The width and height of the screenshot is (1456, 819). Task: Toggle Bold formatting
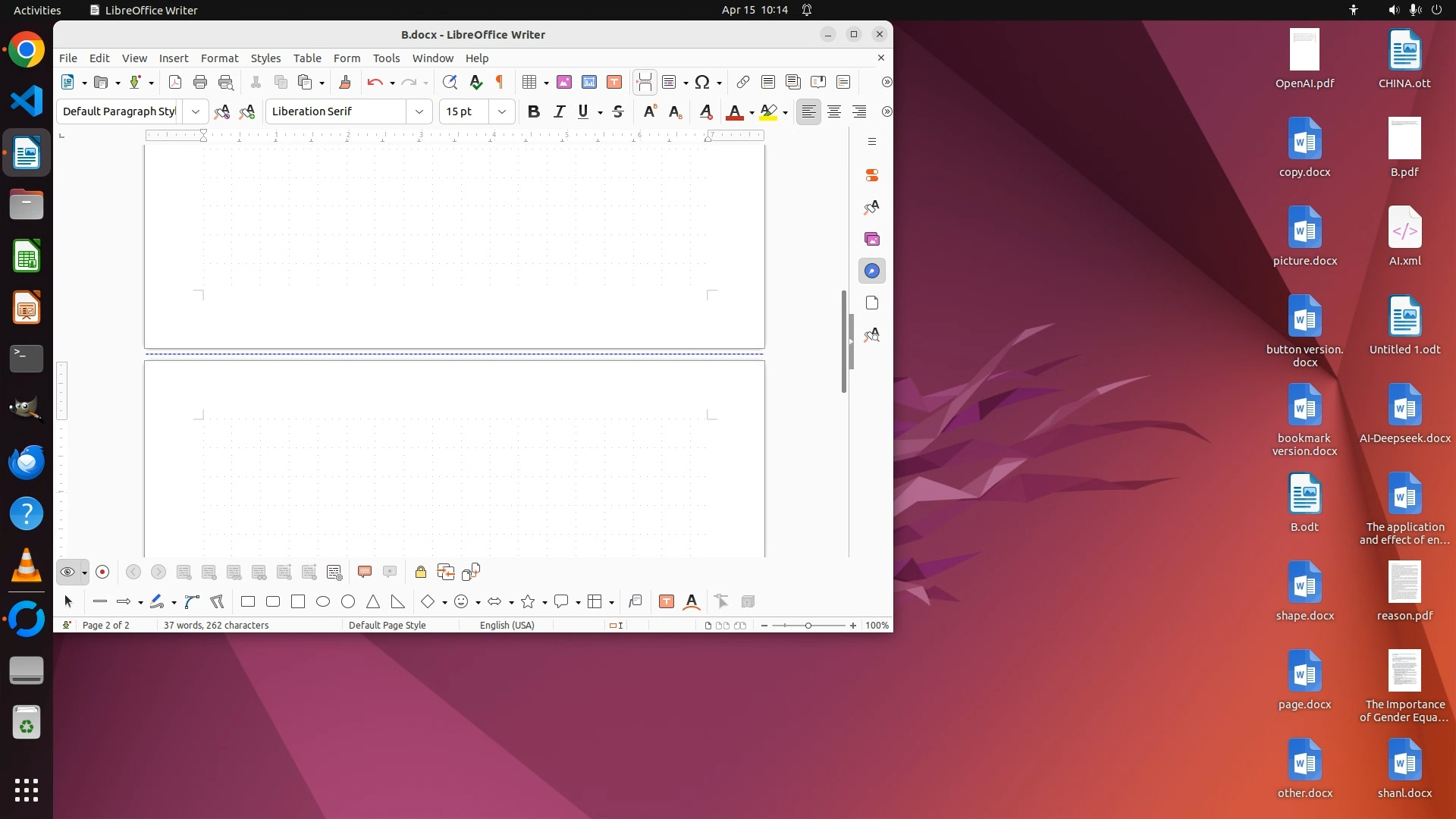tap(534, 111)
